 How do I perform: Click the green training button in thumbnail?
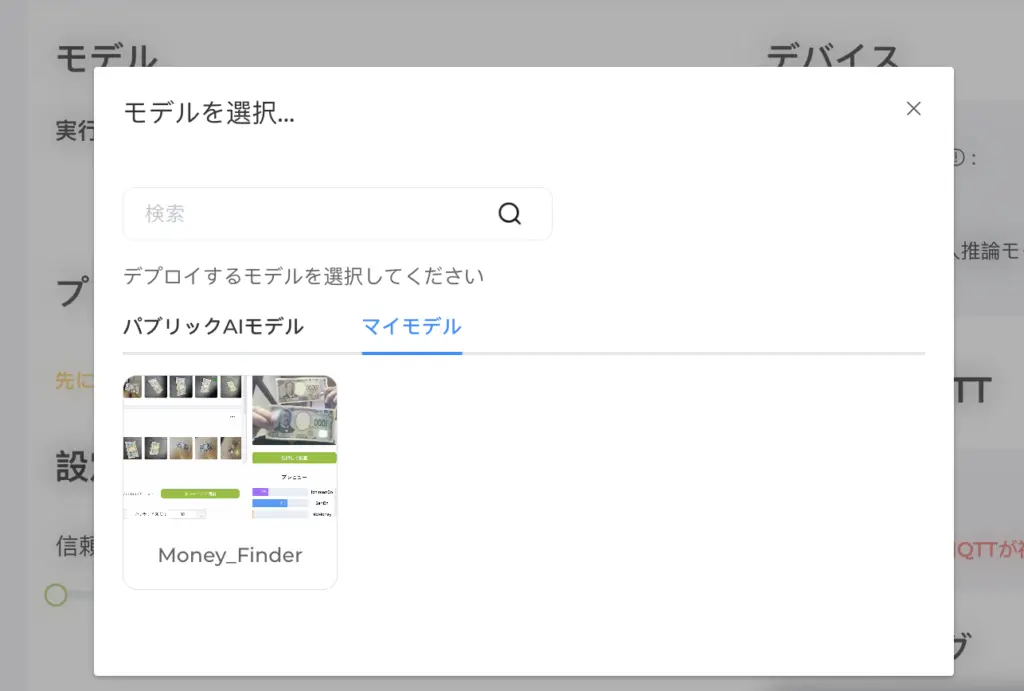(200, 494)
